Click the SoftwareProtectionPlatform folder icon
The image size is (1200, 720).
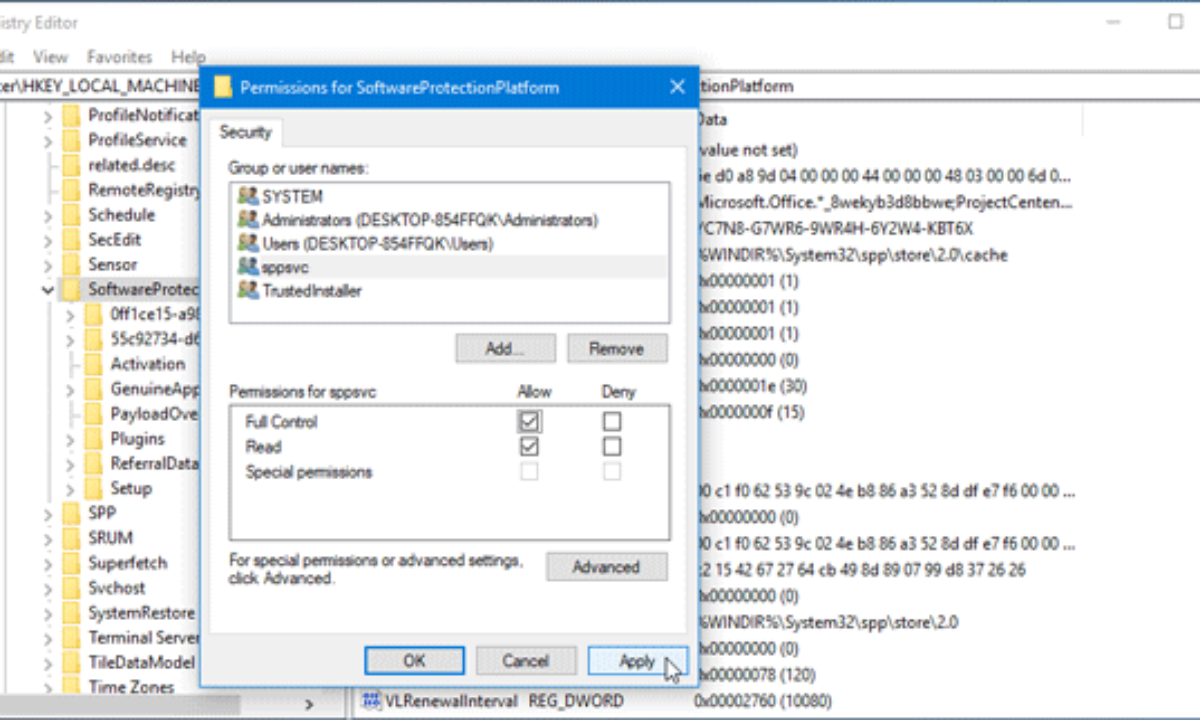71,290
